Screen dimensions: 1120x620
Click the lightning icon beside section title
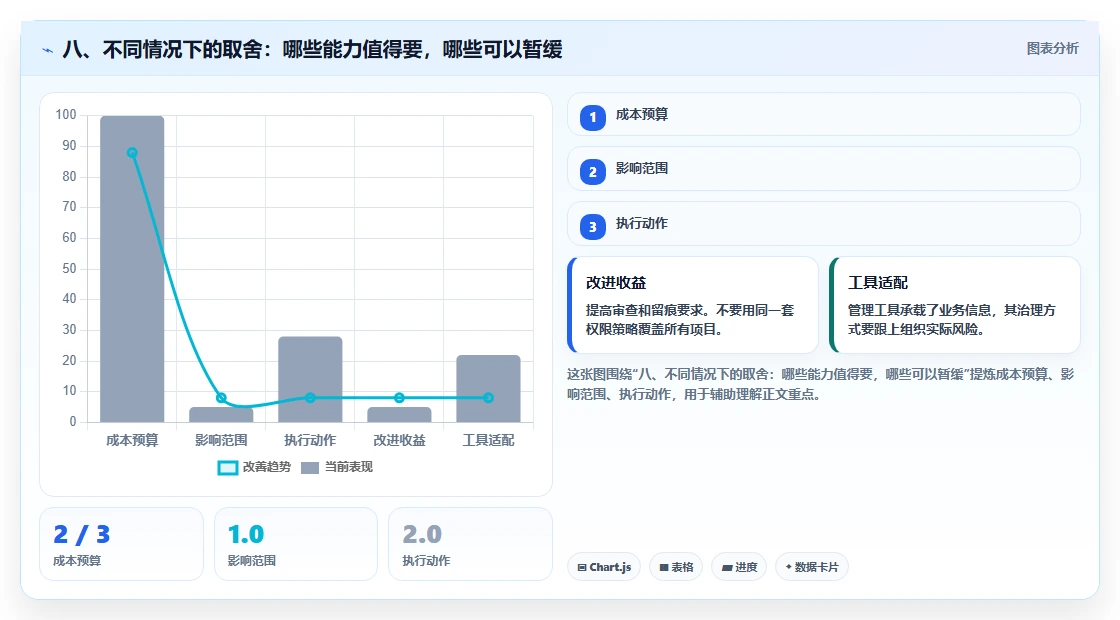point(48,50)
